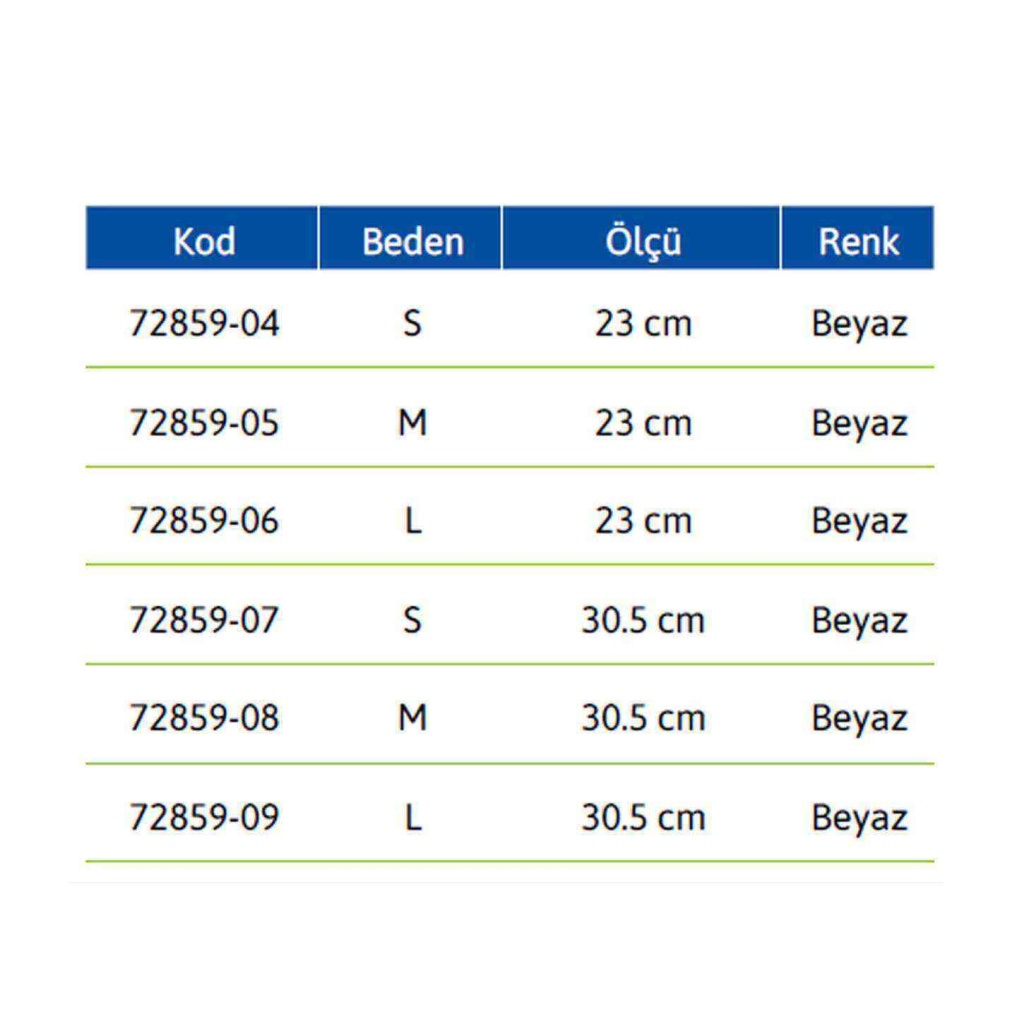Screen dimensions: 1024x1023
Task: Select product code 72859-07
Action: tap(204, 620)
